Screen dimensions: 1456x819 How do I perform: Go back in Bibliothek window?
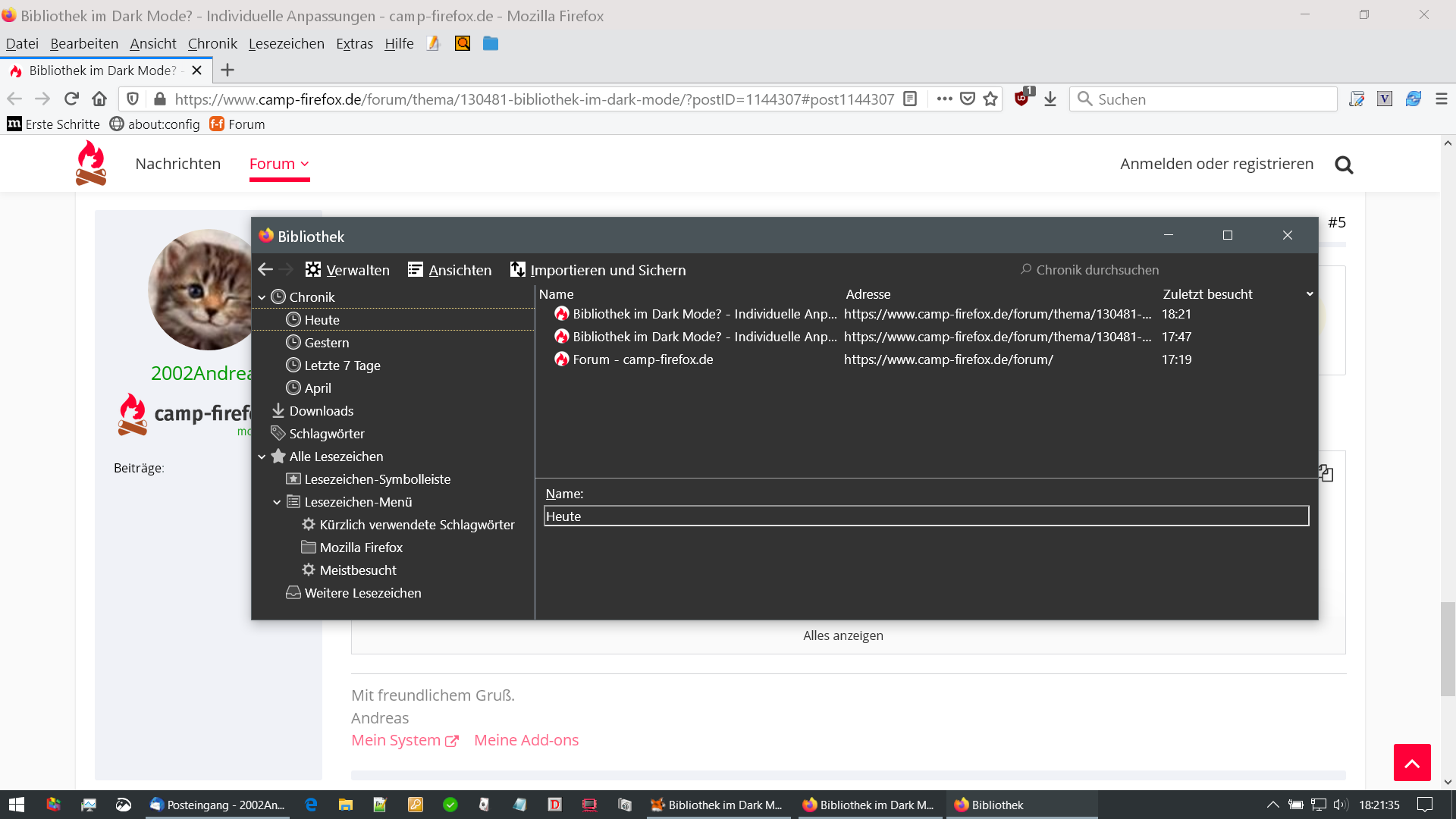tap(265, 269)
